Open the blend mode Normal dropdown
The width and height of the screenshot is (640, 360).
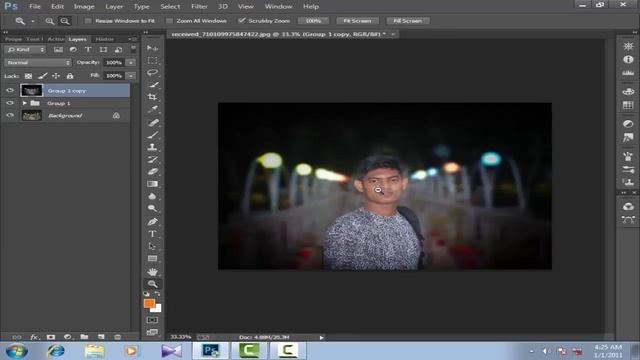[x=38, y=62]
